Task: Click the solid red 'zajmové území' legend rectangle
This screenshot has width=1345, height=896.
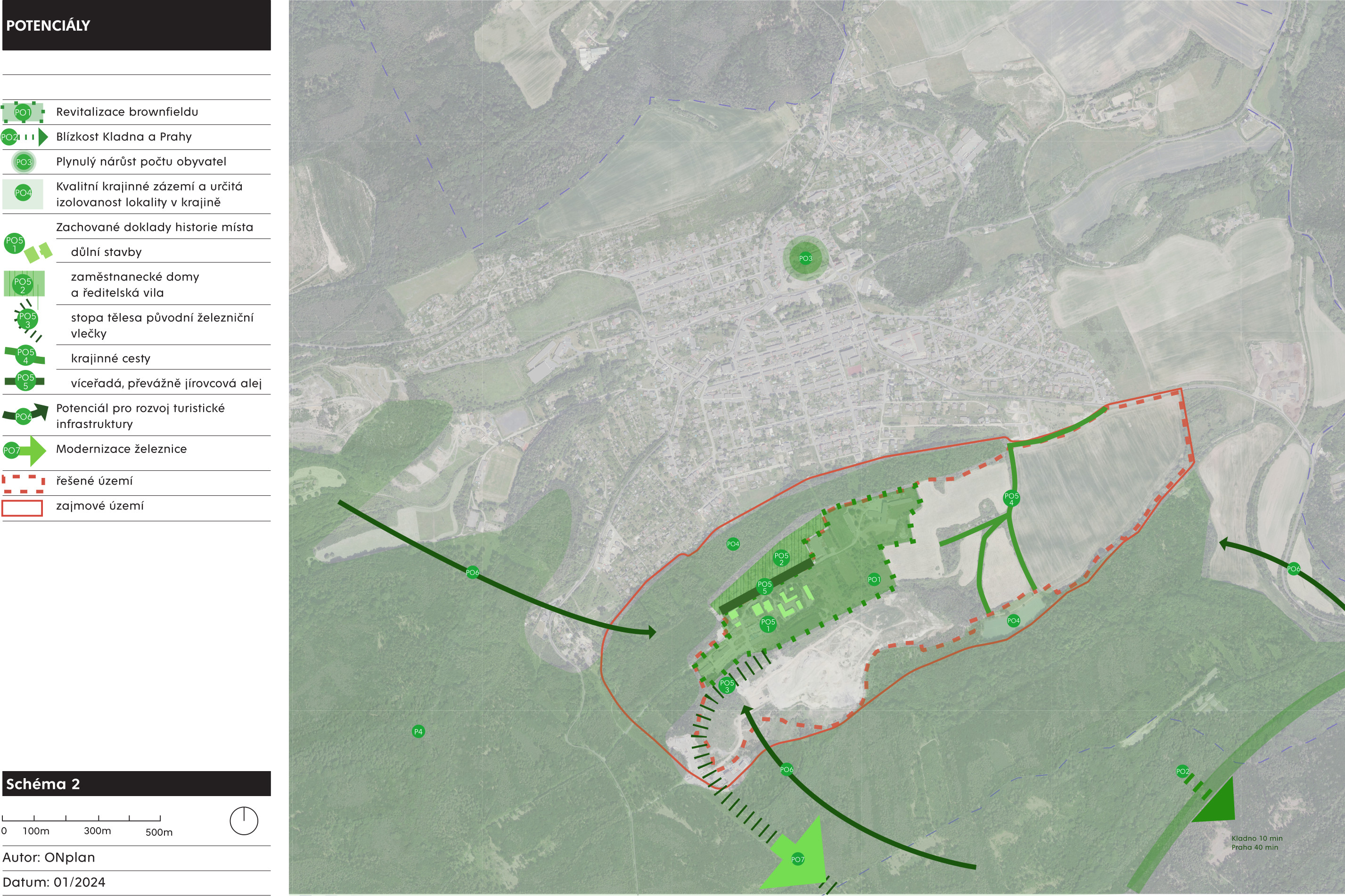Action: [22, 508]
